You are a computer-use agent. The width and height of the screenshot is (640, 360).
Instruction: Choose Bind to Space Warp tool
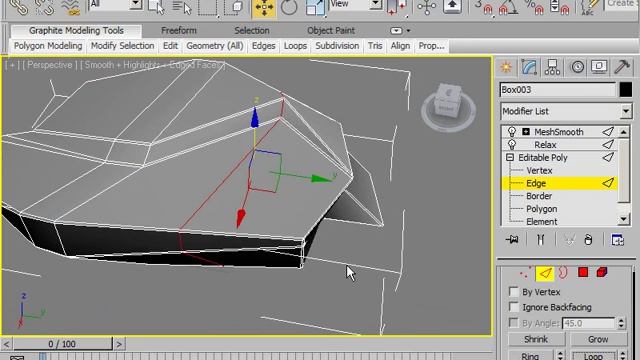71,7
